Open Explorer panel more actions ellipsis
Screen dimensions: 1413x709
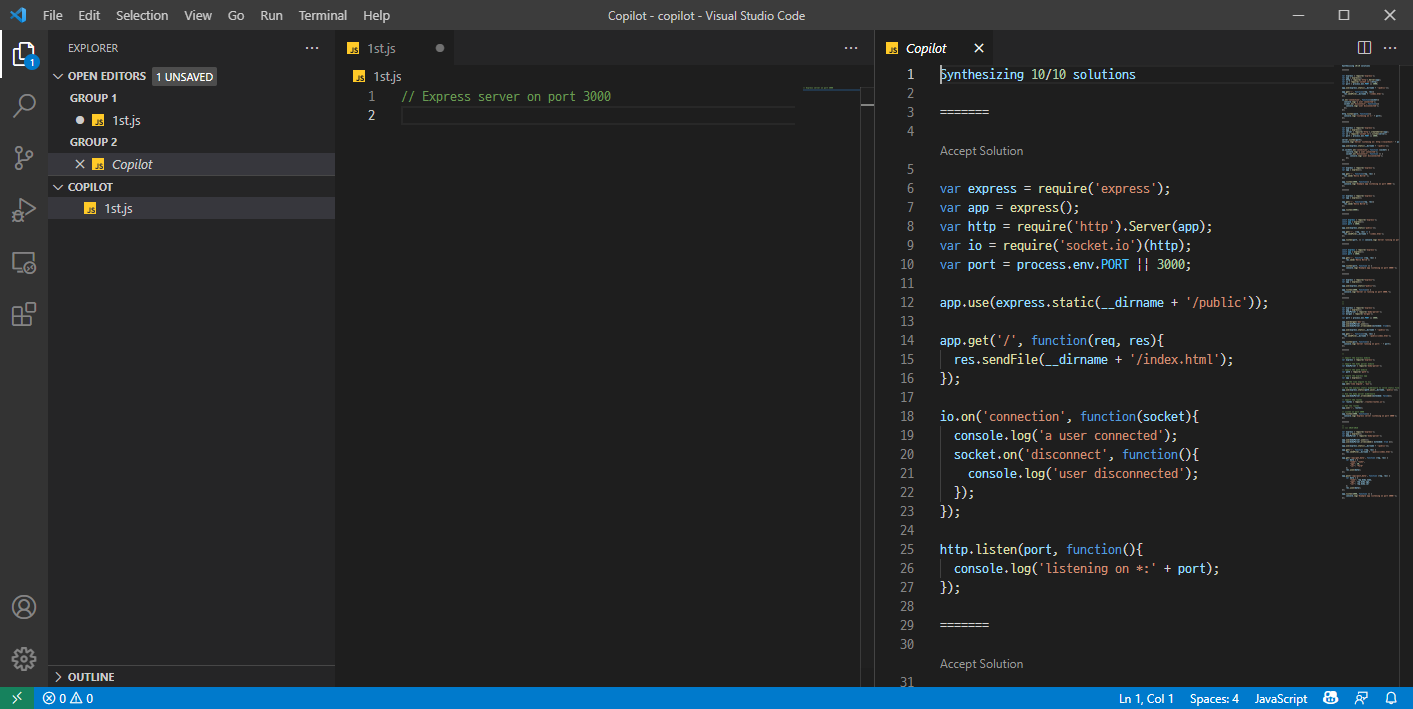tap(312, 48)
